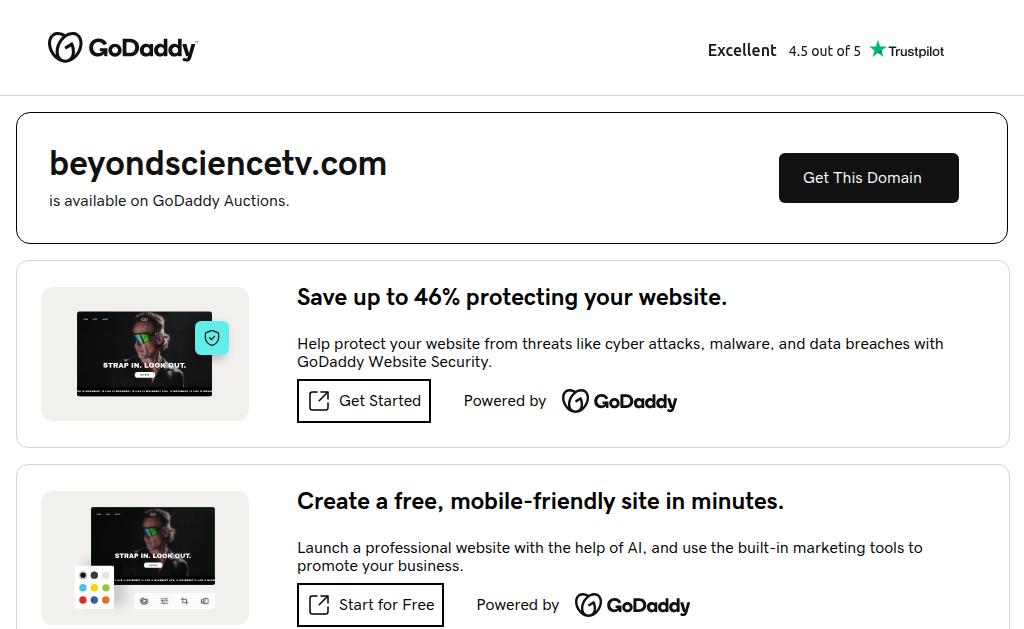Click the crop icon in site-builder thumbnail
Viewport: 1024px width, 629px height.
tap(184, 601)
